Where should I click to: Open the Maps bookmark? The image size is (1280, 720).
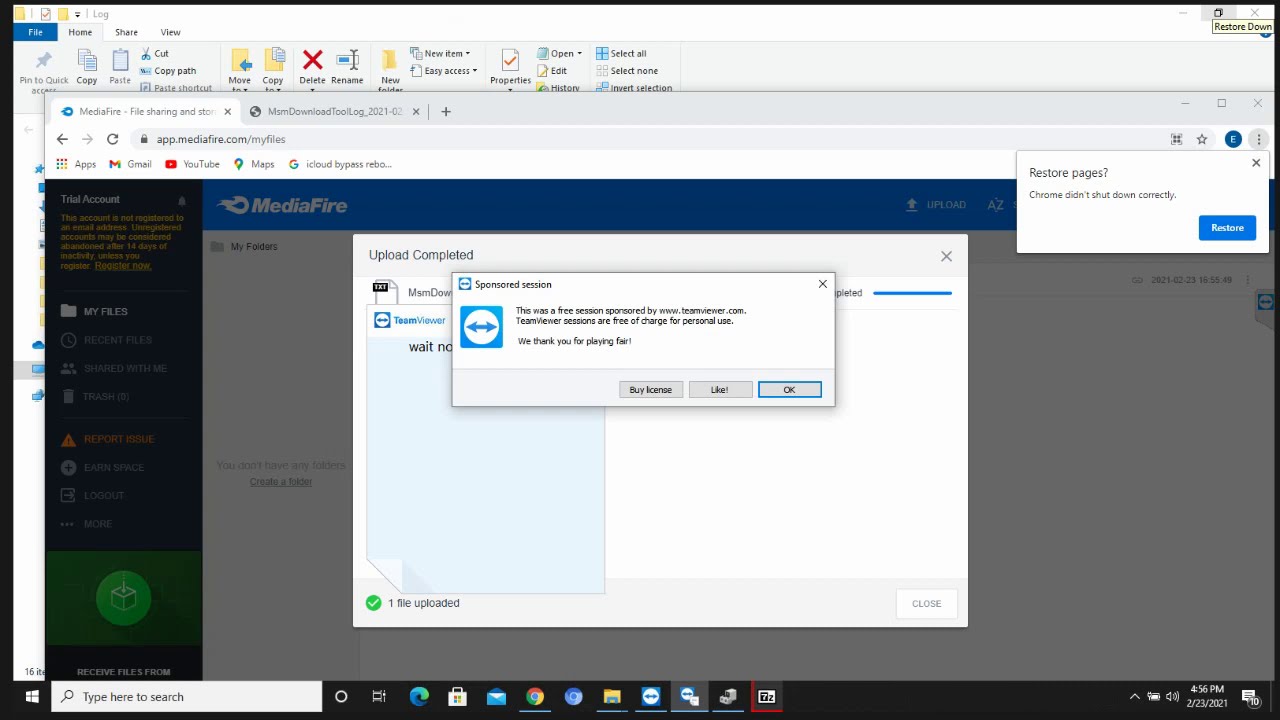click(x=254, y=164)
